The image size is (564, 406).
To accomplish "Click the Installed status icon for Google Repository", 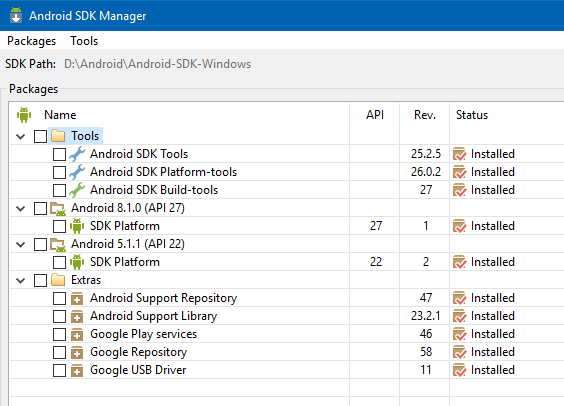I will coord(460,352).
